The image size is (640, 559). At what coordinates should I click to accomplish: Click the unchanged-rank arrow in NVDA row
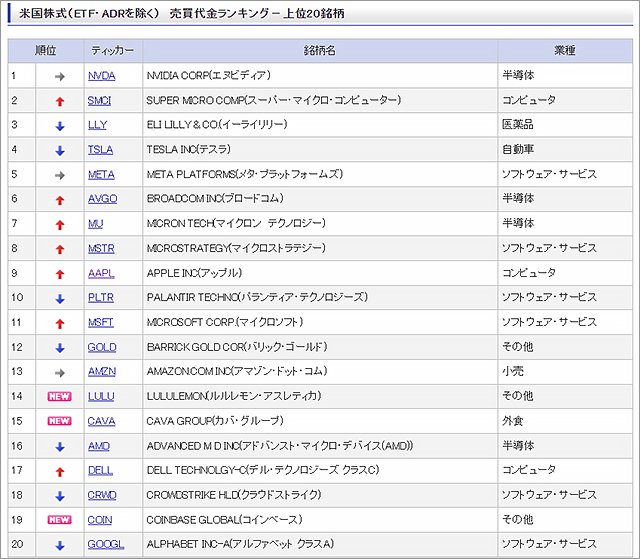click(x=60, y=76)
